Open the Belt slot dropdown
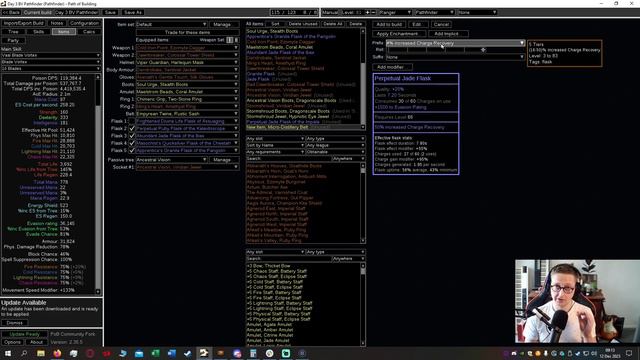This screenshot has height=360, width=640. pyautogui.click(x=187, y=114)
